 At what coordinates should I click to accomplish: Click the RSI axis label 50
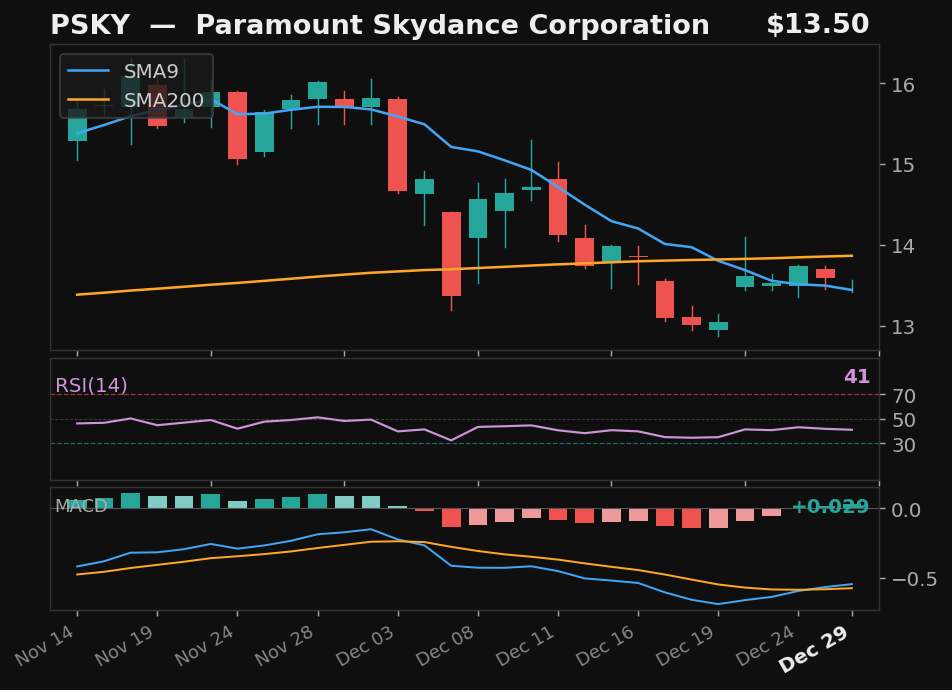tap(903, 420)
